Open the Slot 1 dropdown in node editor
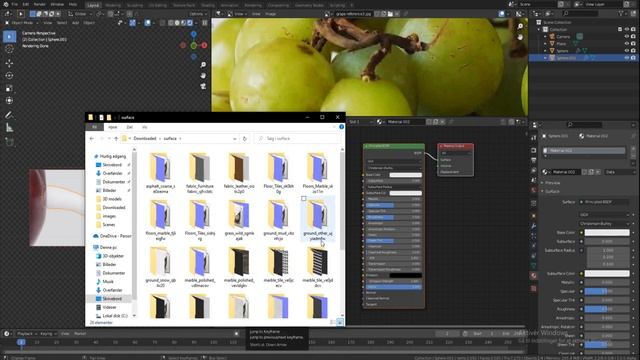This screenshot has width=640, height=360. 361,122
